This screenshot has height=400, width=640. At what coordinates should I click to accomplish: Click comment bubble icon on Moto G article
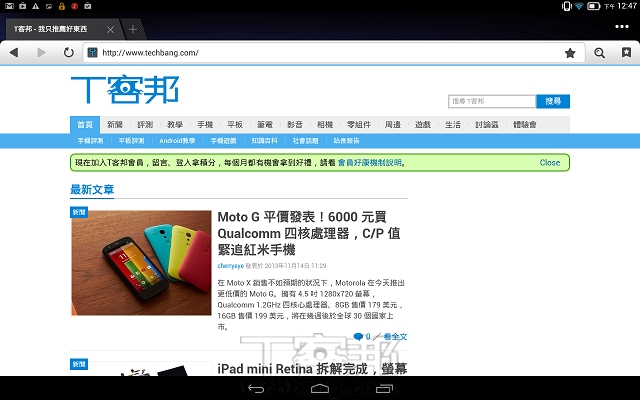pyautogui.click(x=358, y=337)
